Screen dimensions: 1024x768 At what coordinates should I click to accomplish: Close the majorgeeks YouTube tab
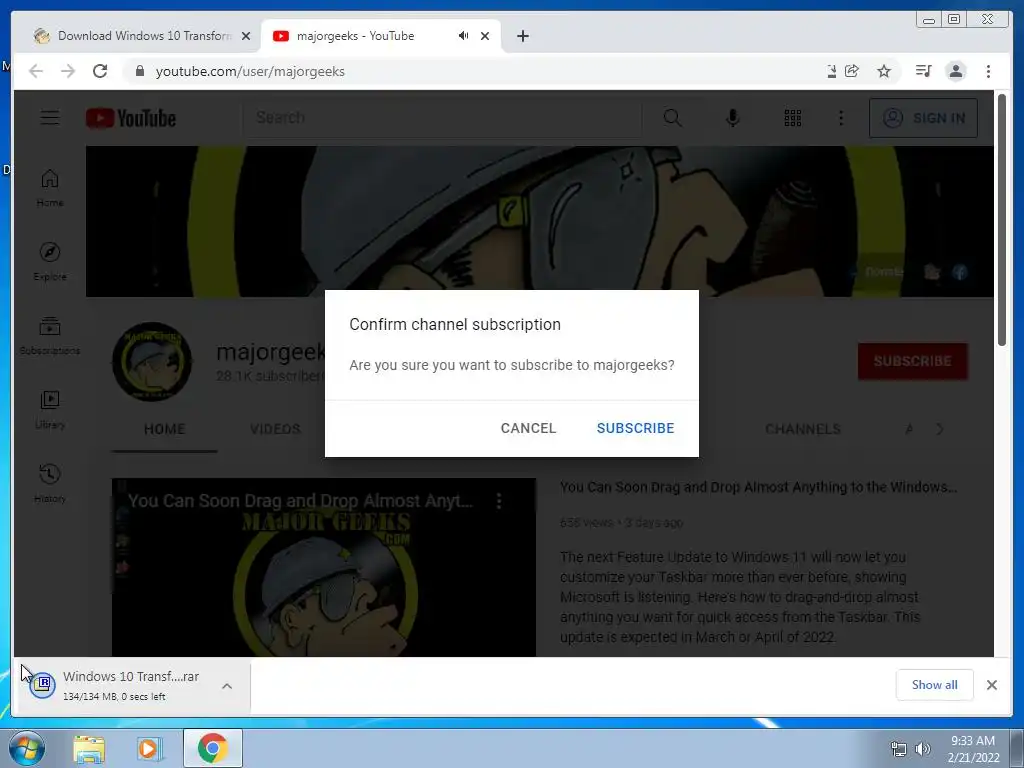[x=485, y=36]
